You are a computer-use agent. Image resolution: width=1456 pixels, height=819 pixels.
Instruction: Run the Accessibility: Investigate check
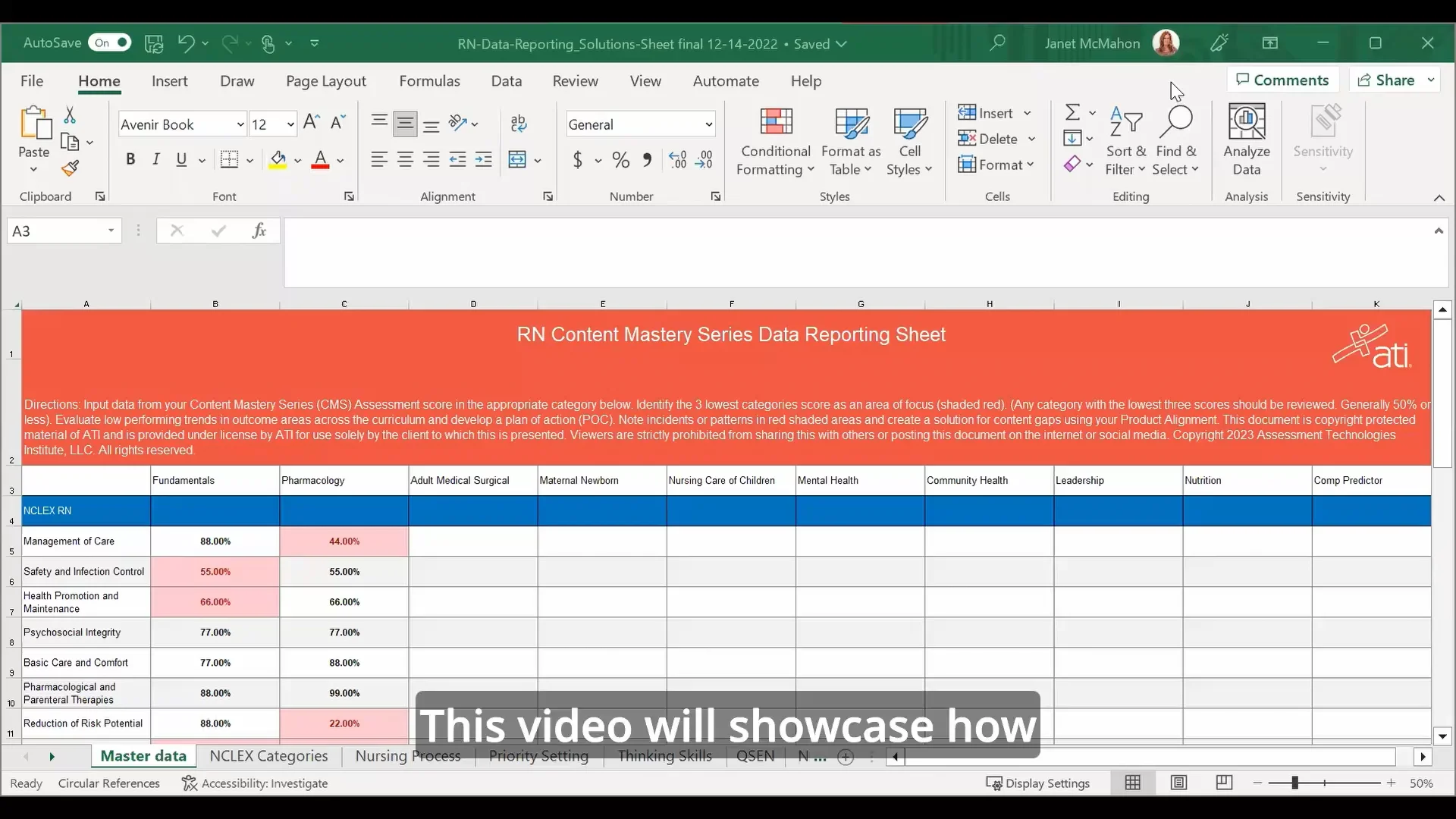(x=265, y=783)
